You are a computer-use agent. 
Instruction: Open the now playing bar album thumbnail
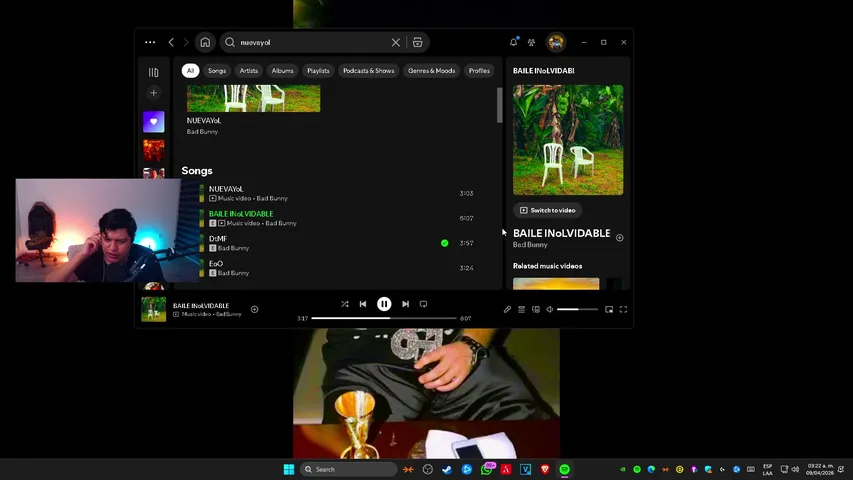(x=153, y=309)
